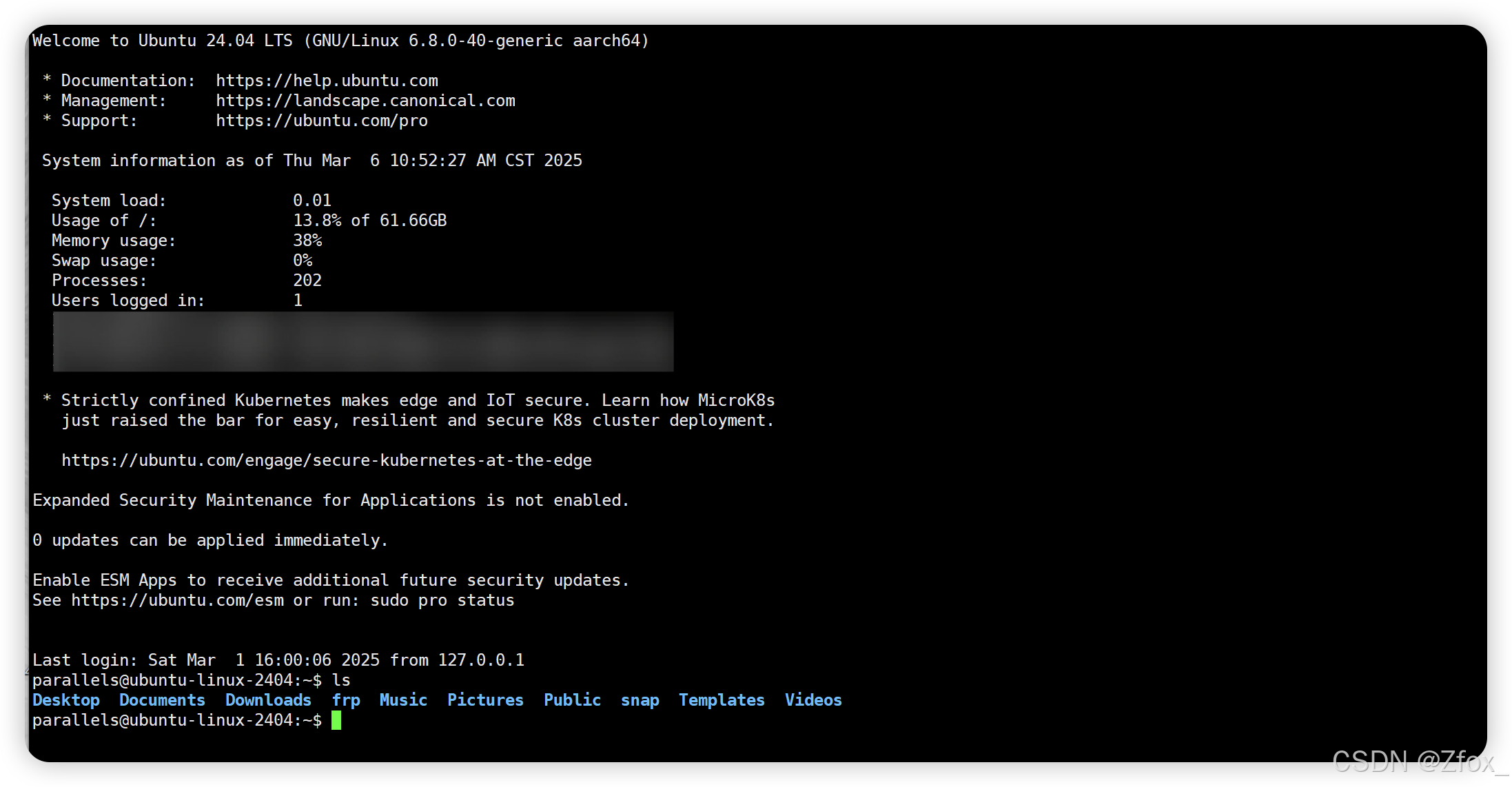Click the Swap usage value 0%
The width and height of the screenshot is (1512, 787).
pos(303,260)
